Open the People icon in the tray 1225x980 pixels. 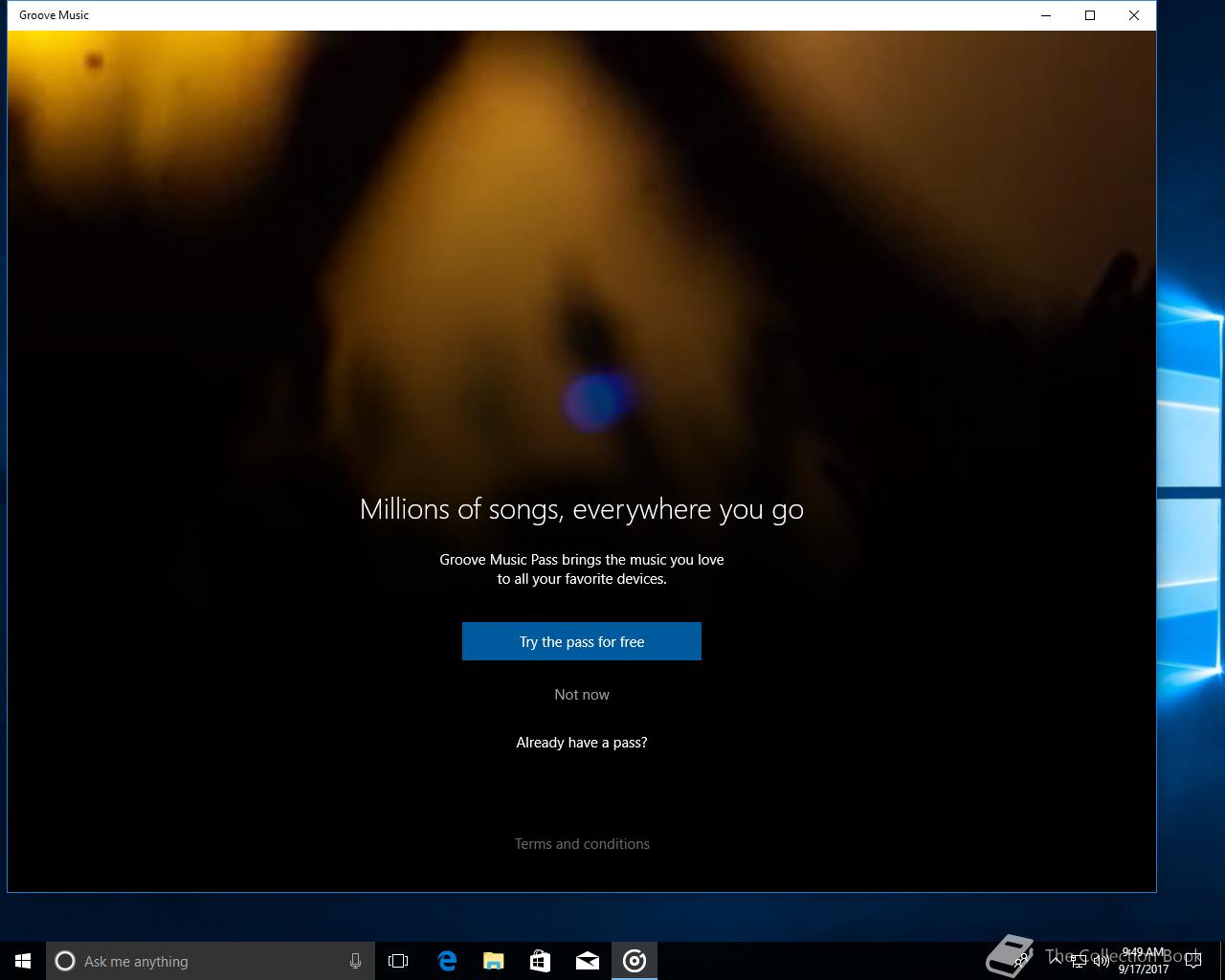[x=1021, y=961]
